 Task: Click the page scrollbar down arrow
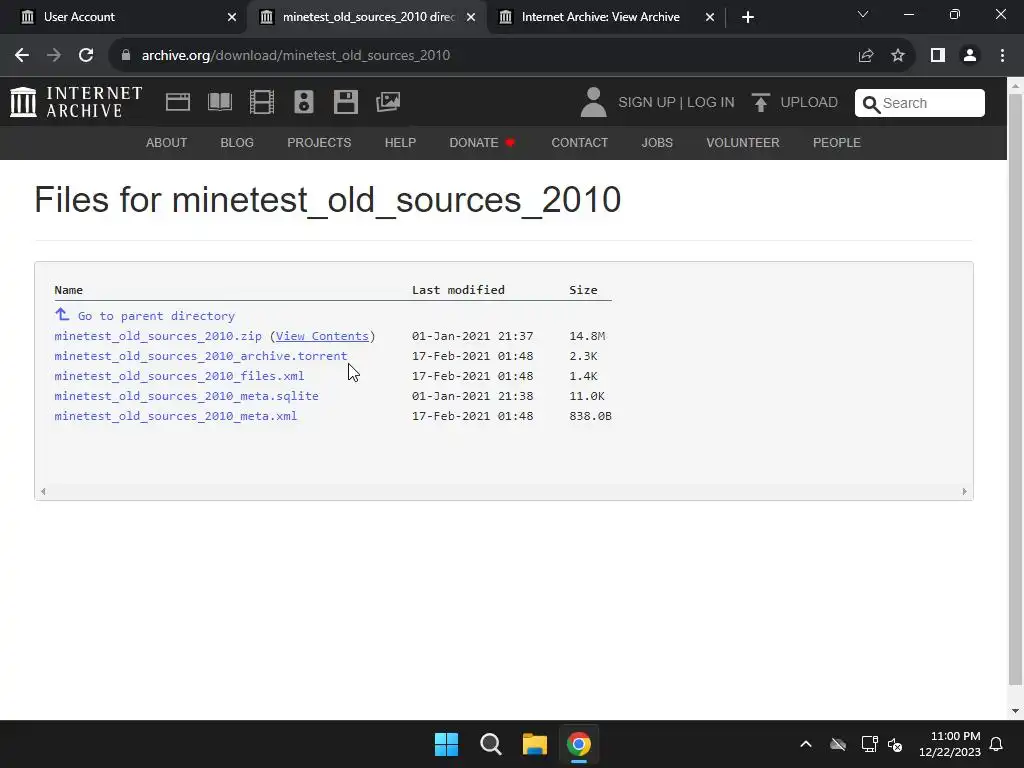pyautogui.click(x=1016, y=711)
